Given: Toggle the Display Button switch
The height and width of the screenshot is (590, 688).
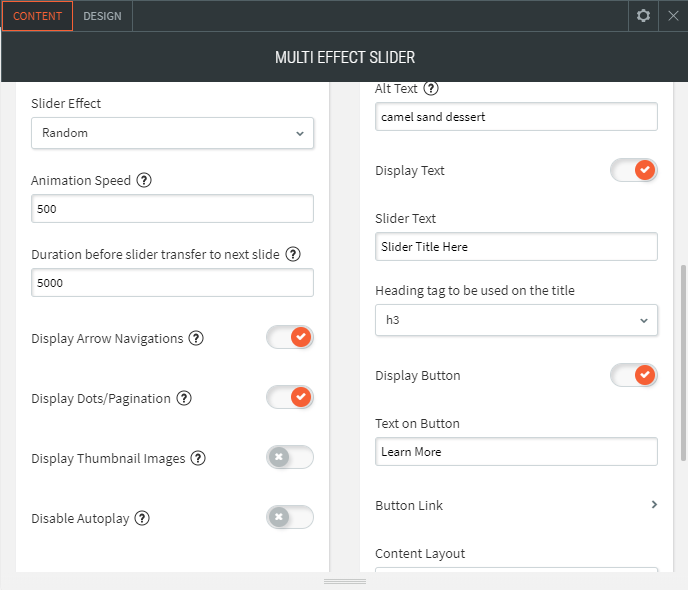Looking at the screenshot, I should pos(634,375).
